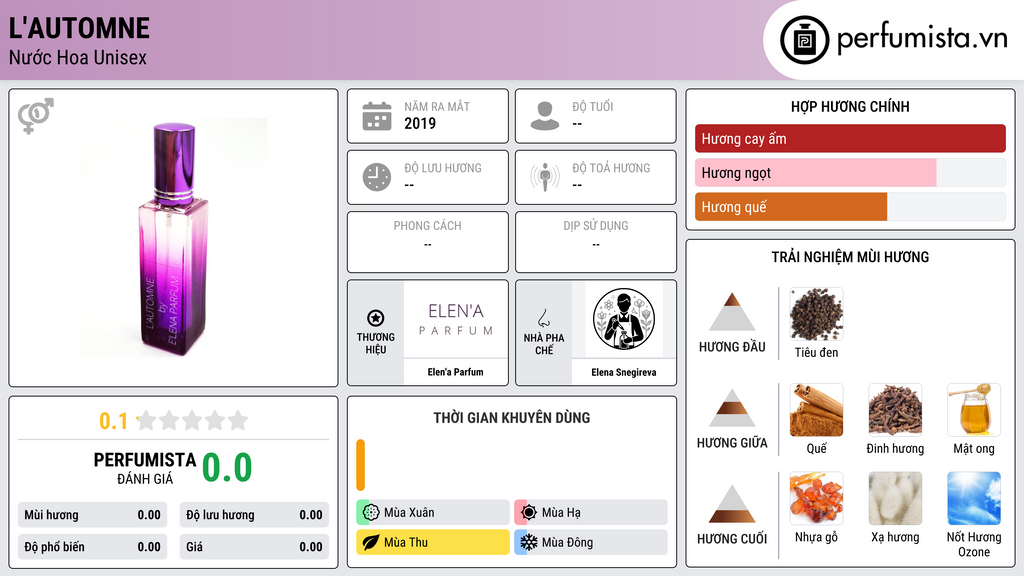The image size is (1024, 576).
Task: Click the star badge icon above Thương hiệu
Action: [376, 318]
